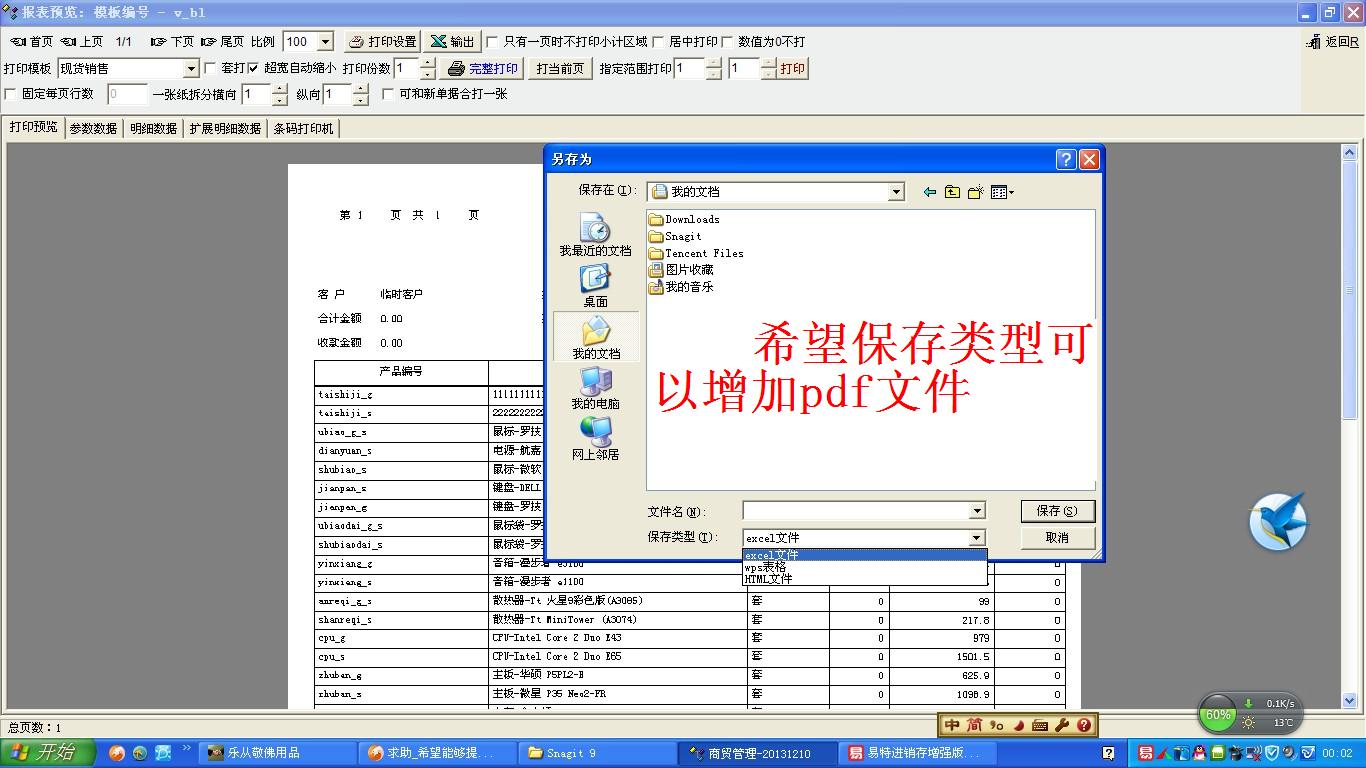Select the Downloads folder

(x=691, y=219)
